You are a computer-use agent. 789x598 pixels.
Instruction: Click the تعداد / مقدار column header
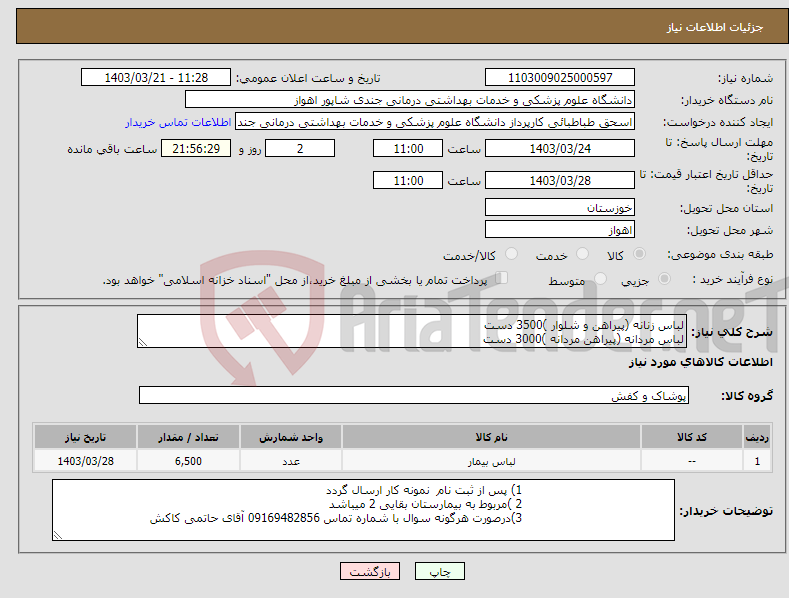pyautogui.click(x=188, y=437)
